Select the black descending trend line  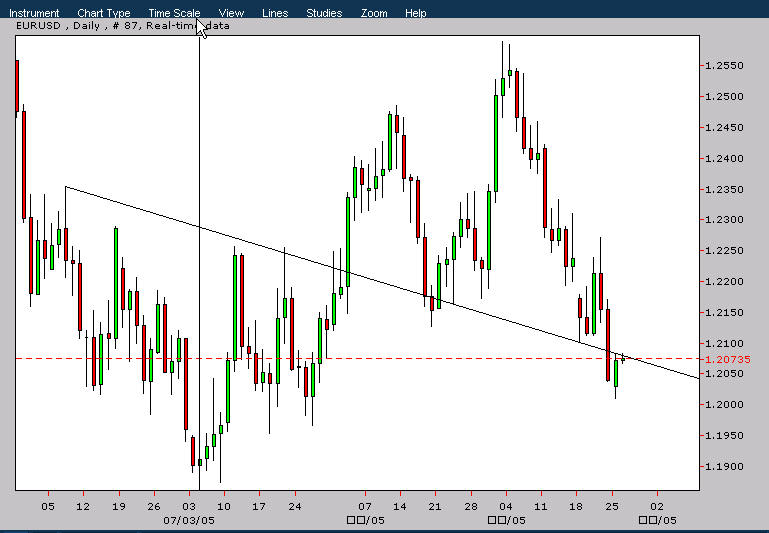(383, 282)
